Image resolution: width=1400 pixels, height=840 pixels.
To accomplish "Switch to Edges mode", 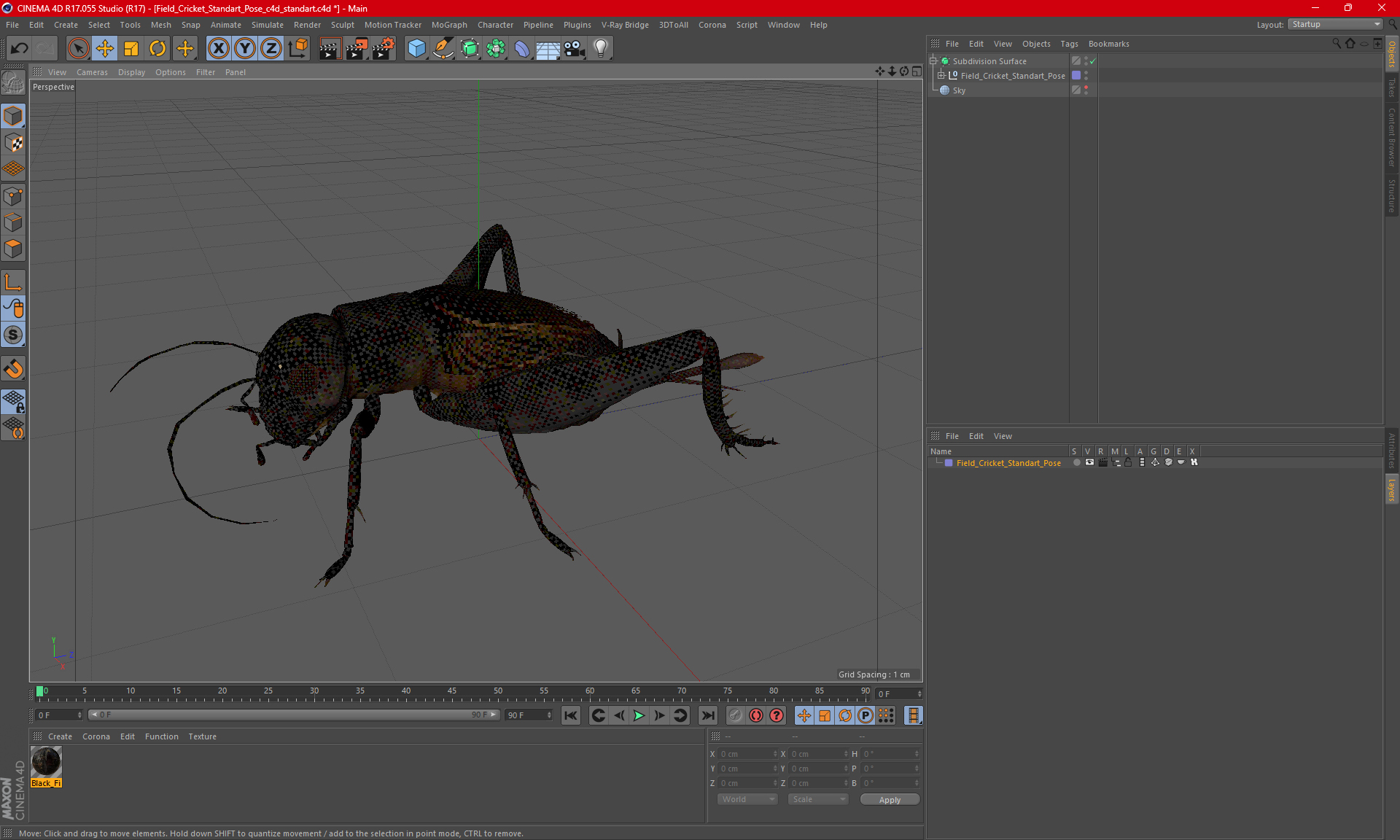I will tap(13, 222).
